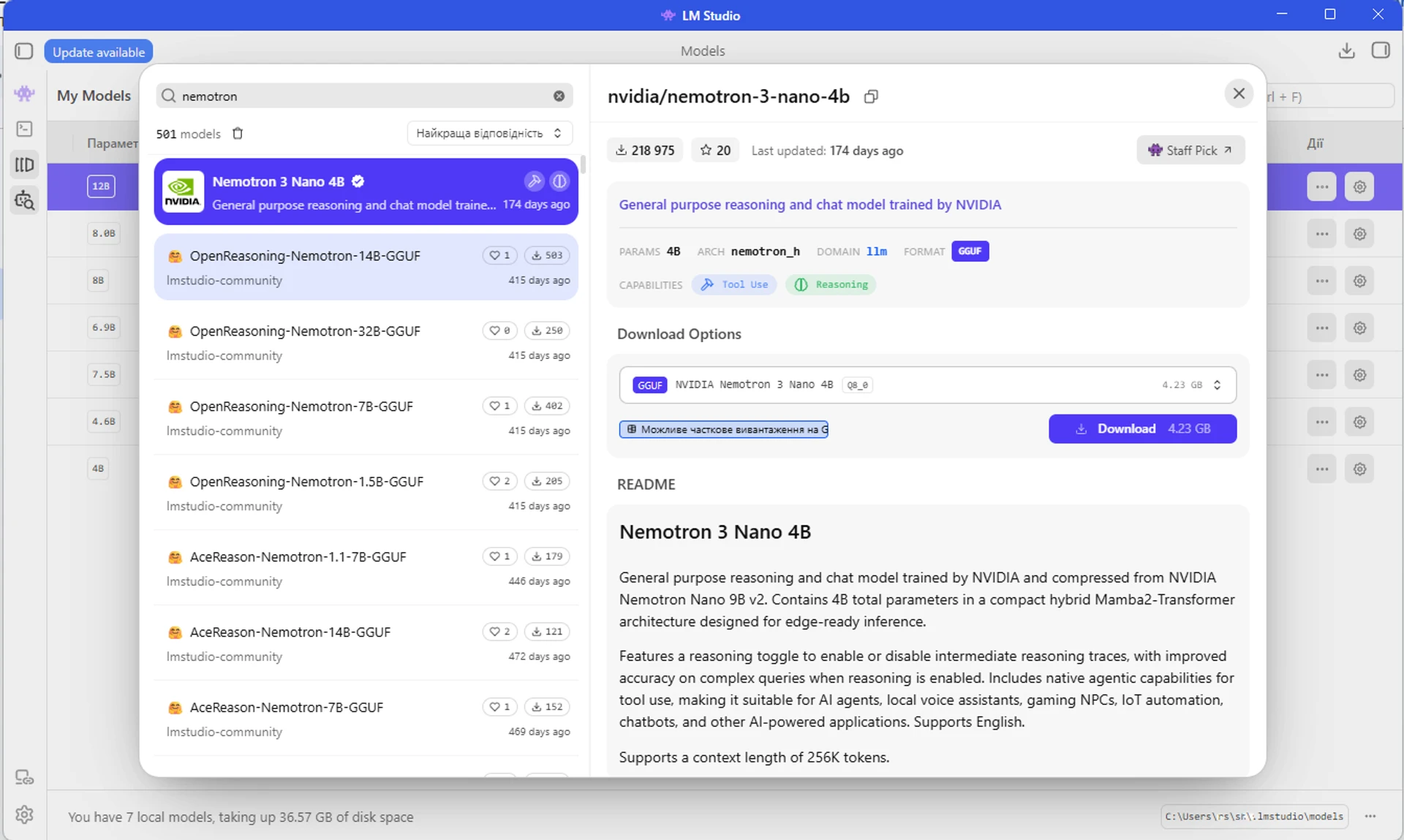Clear the nemotron search query

pos(559,96)
